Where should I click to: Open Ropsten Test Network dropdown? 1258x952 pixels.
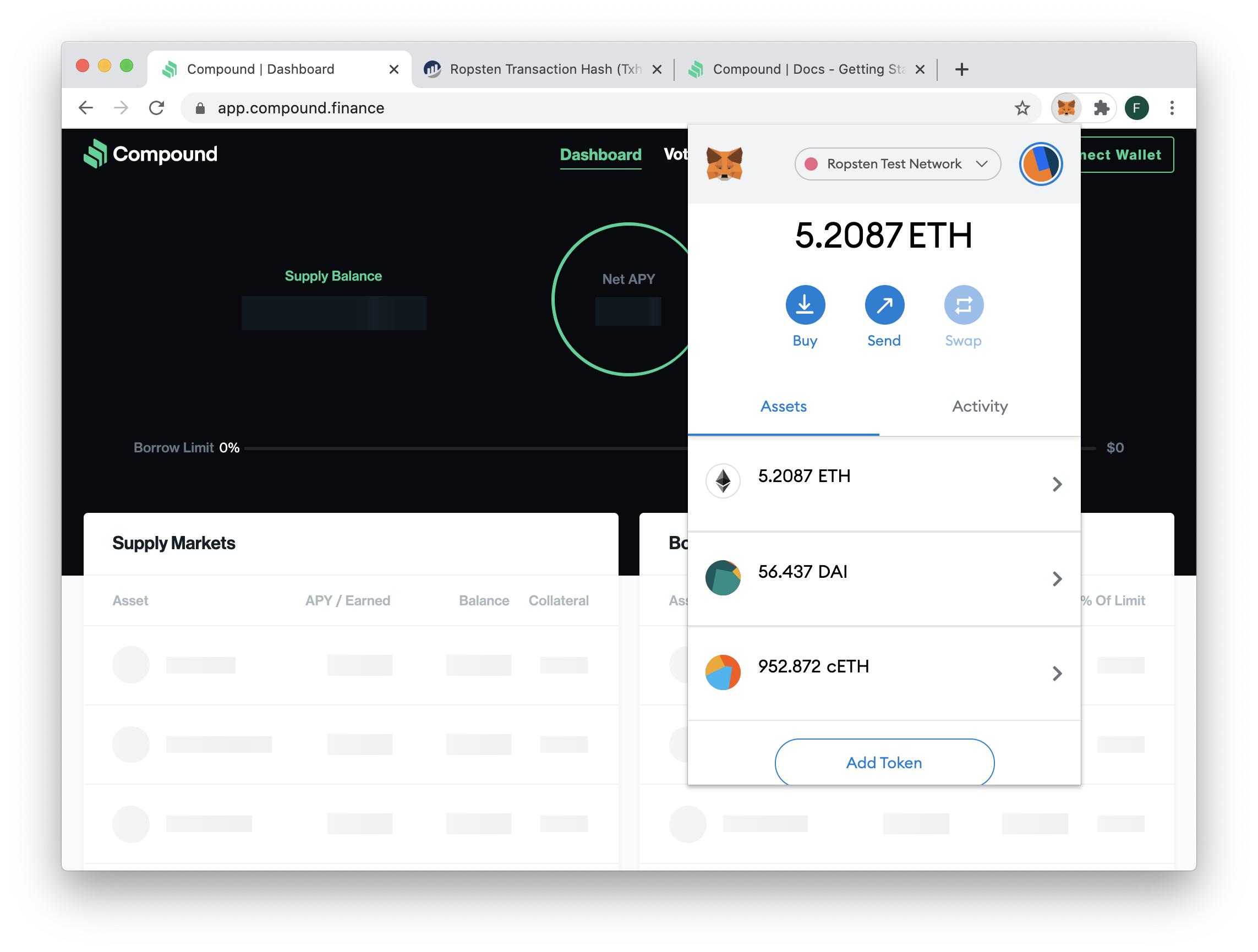point(897,164)
